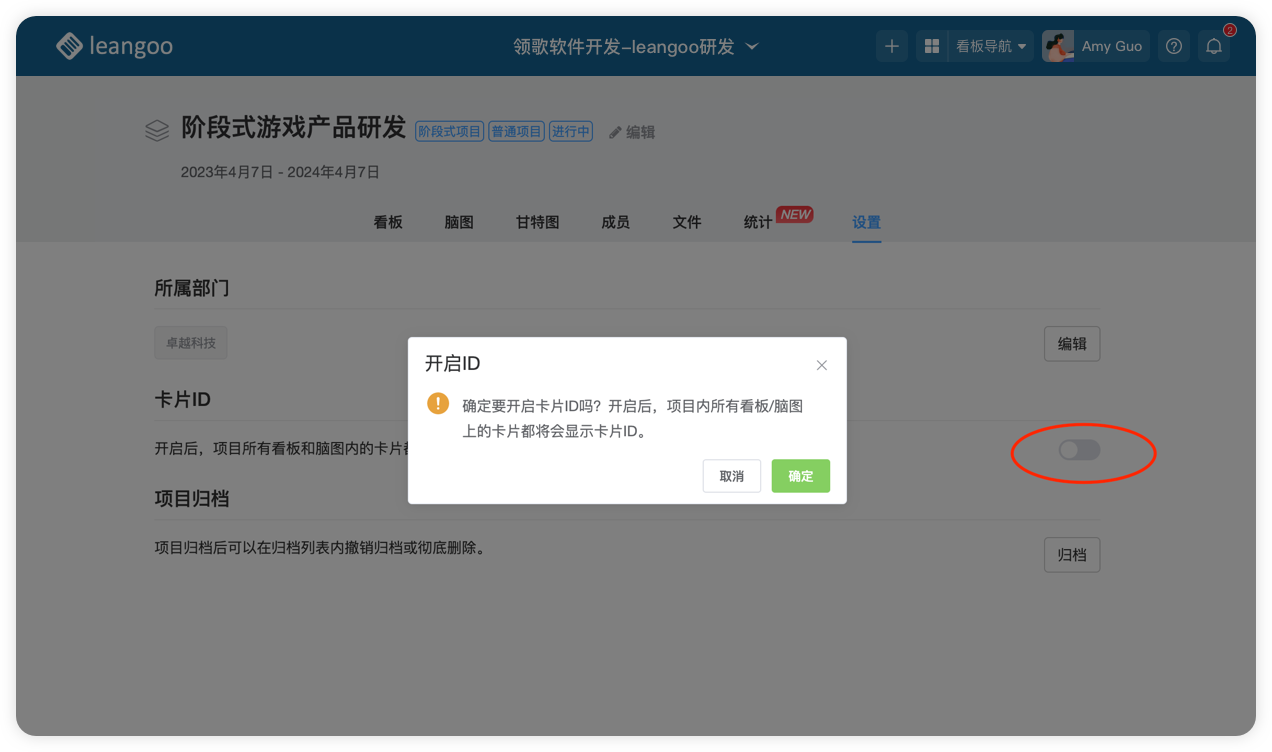Click the grid icon beside 看板导航
The height and width of the screenshot is (752, 1272).
(931, 46)
